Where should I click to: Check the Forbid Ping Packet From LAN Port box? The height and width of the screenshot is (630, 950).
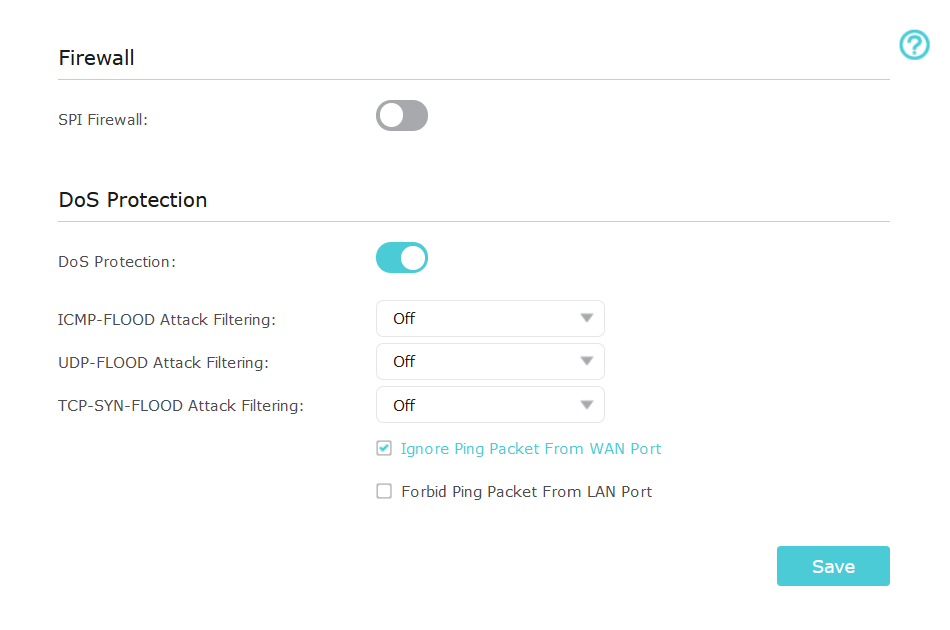[384, 492]
